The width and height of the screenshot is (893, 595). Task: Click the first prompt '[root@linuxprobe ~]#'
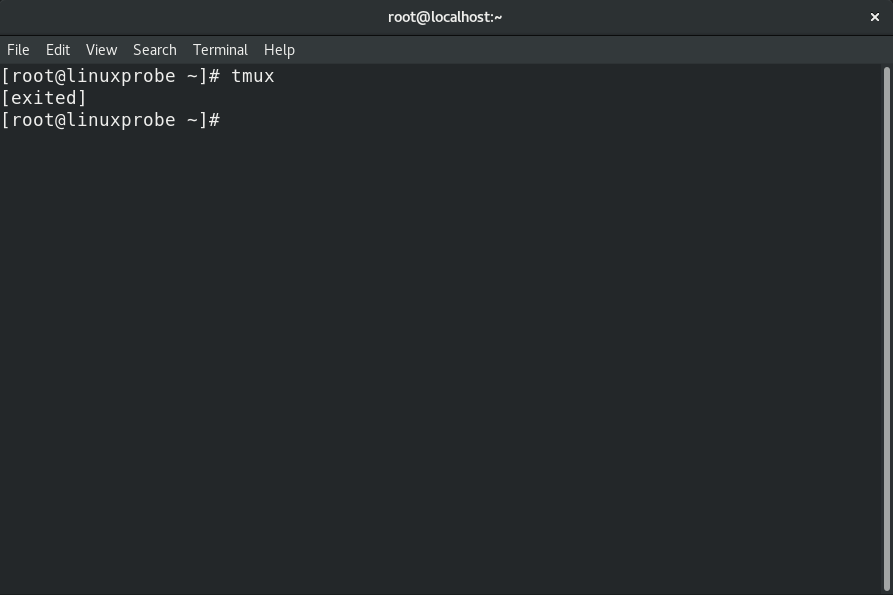[x=110, y=75]
